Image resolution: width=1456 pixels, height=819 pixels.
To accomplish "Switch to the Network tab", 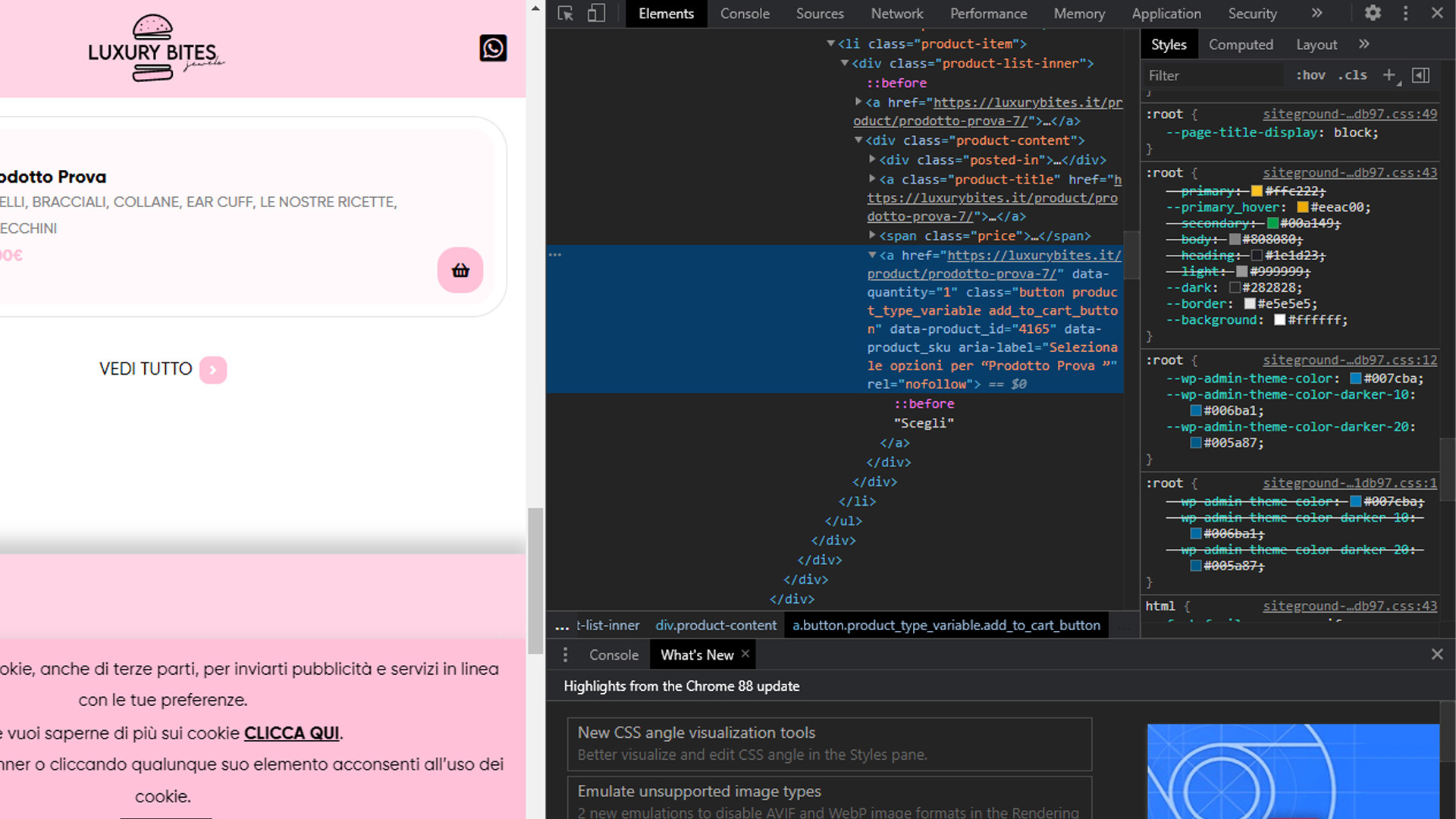I will click(x=896, y=14).
